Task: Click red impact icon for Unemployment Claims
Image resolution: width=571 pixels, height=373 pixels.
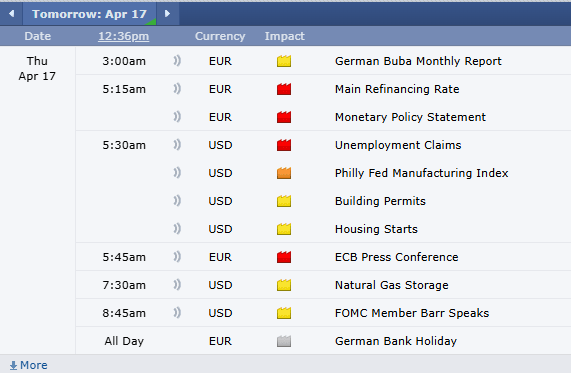Action: pyautogui.click(x=284, y=145)
